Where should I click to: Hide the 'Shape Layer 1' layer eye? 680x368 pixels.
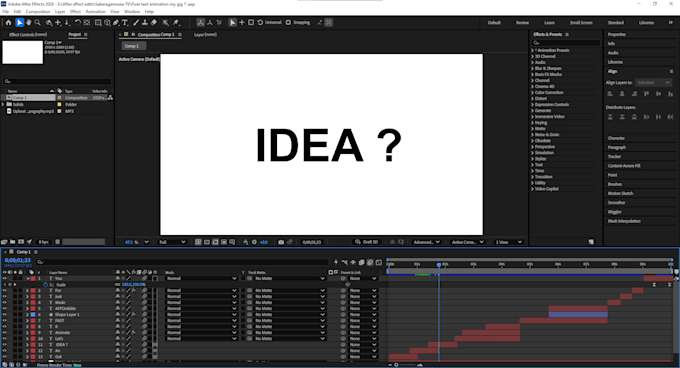(x=5, y=315)
